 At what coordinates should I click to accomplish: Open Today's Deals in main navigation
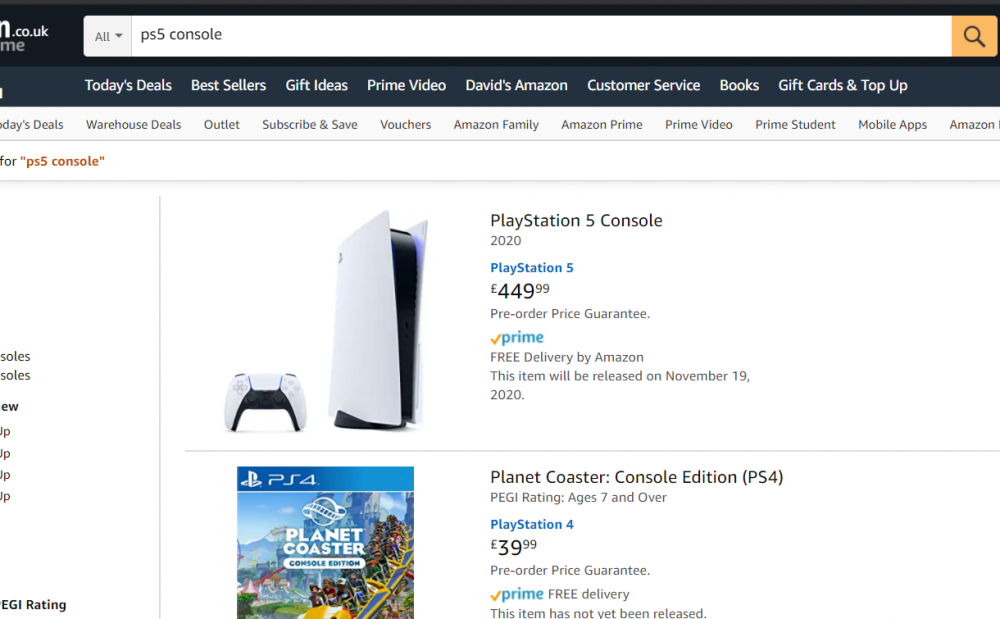tap(128, 85)
